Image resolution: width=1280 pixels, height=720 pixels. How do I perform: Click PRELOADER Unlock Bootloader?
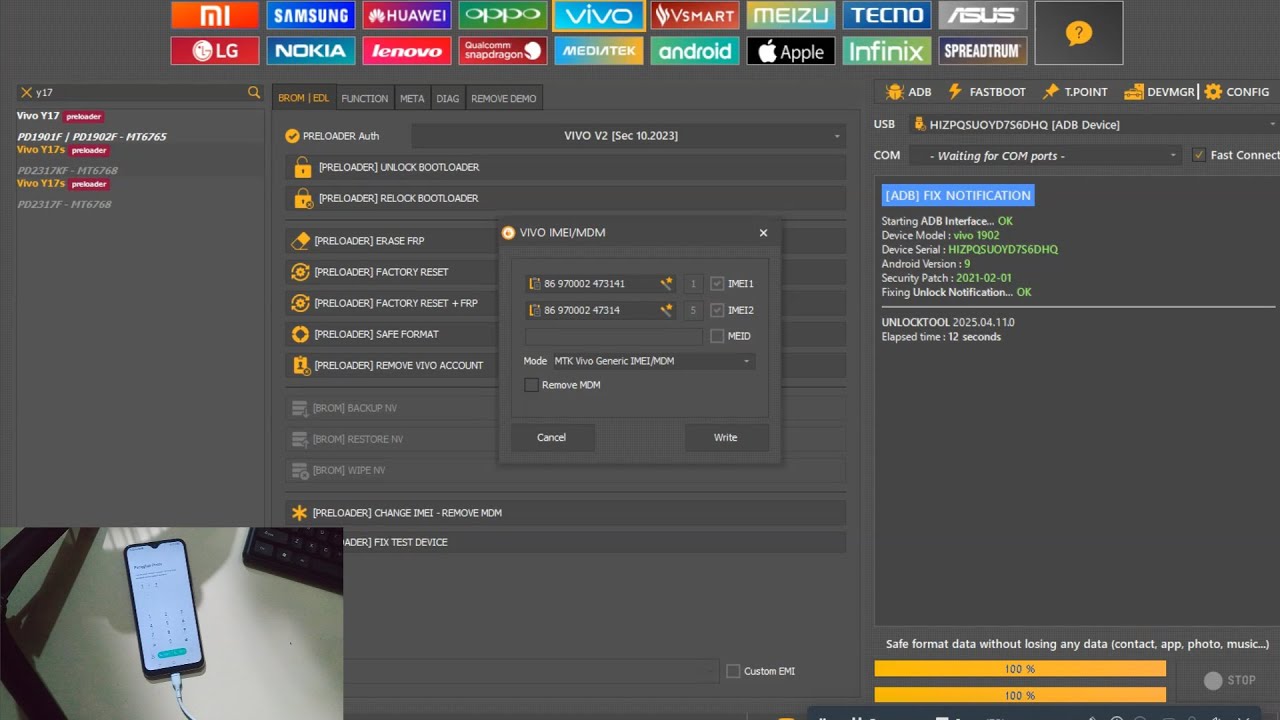pyautogui.click(x=566, y=168)
